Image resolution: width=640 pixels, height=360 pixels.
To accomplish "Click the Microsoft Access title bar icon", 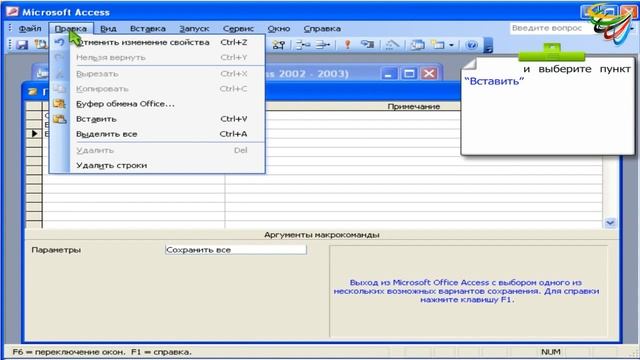I will (12, 11).
